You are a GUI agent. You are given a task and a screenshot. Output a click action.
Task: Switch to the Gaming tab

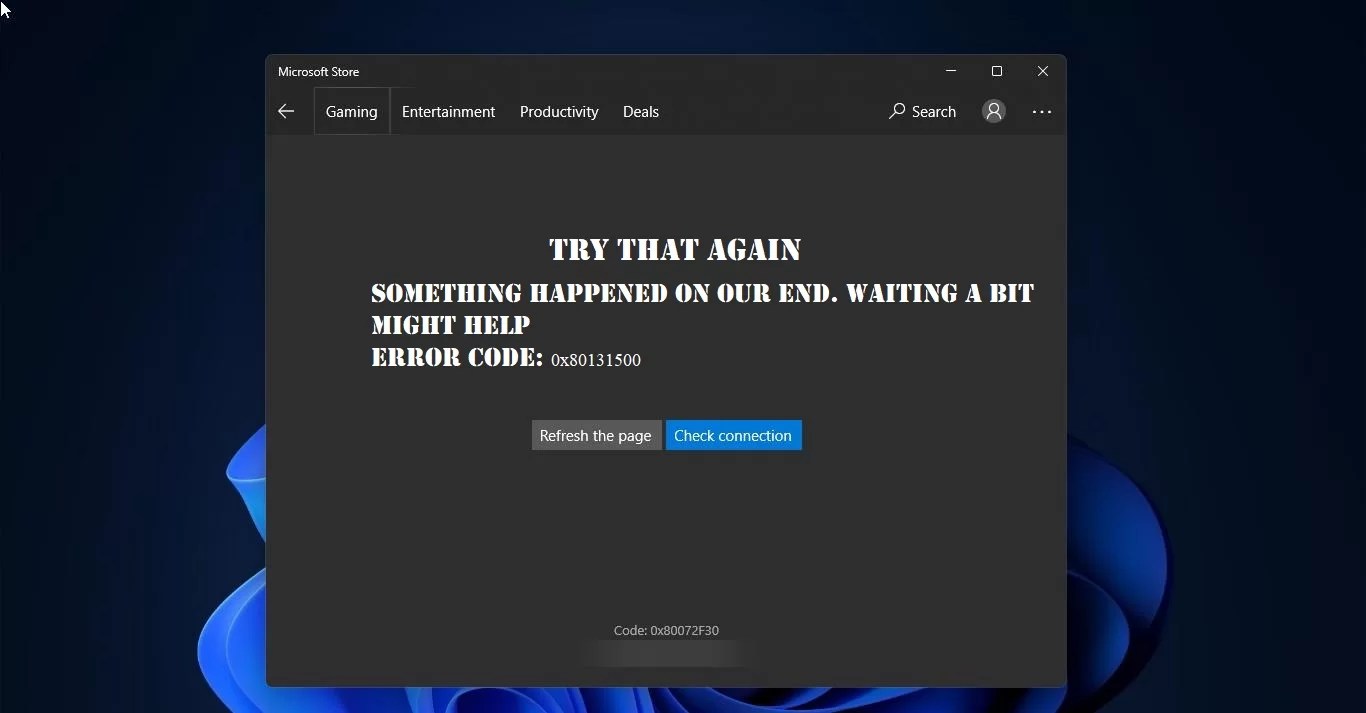(x=352, y=111)
